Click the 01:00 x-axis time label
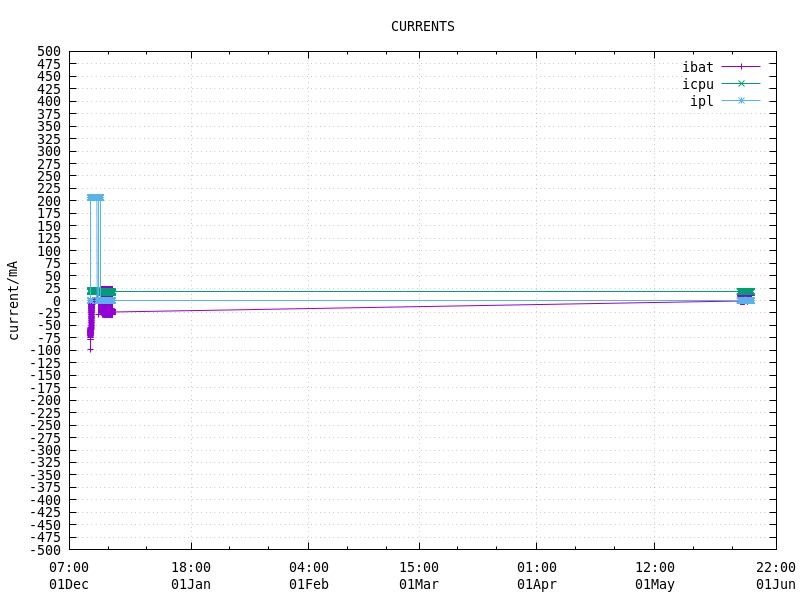This screenshot has width=800, height=600. pos(537,567)
